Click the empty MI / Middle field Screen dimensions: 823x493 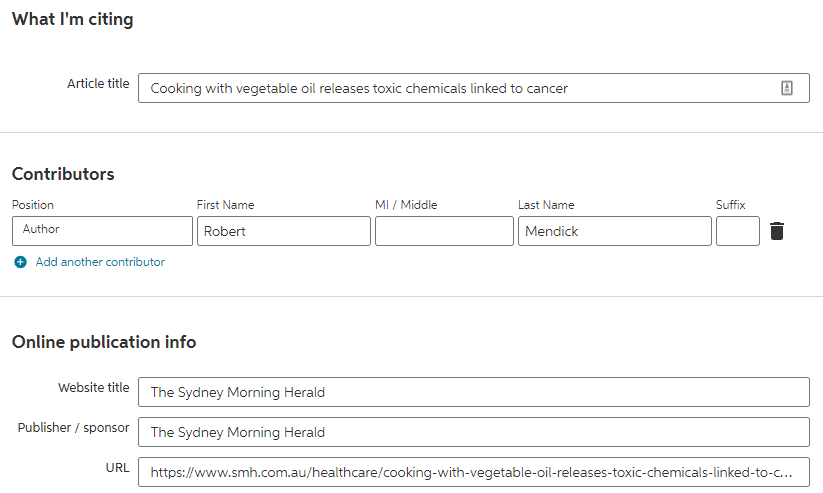click(444, 231)
